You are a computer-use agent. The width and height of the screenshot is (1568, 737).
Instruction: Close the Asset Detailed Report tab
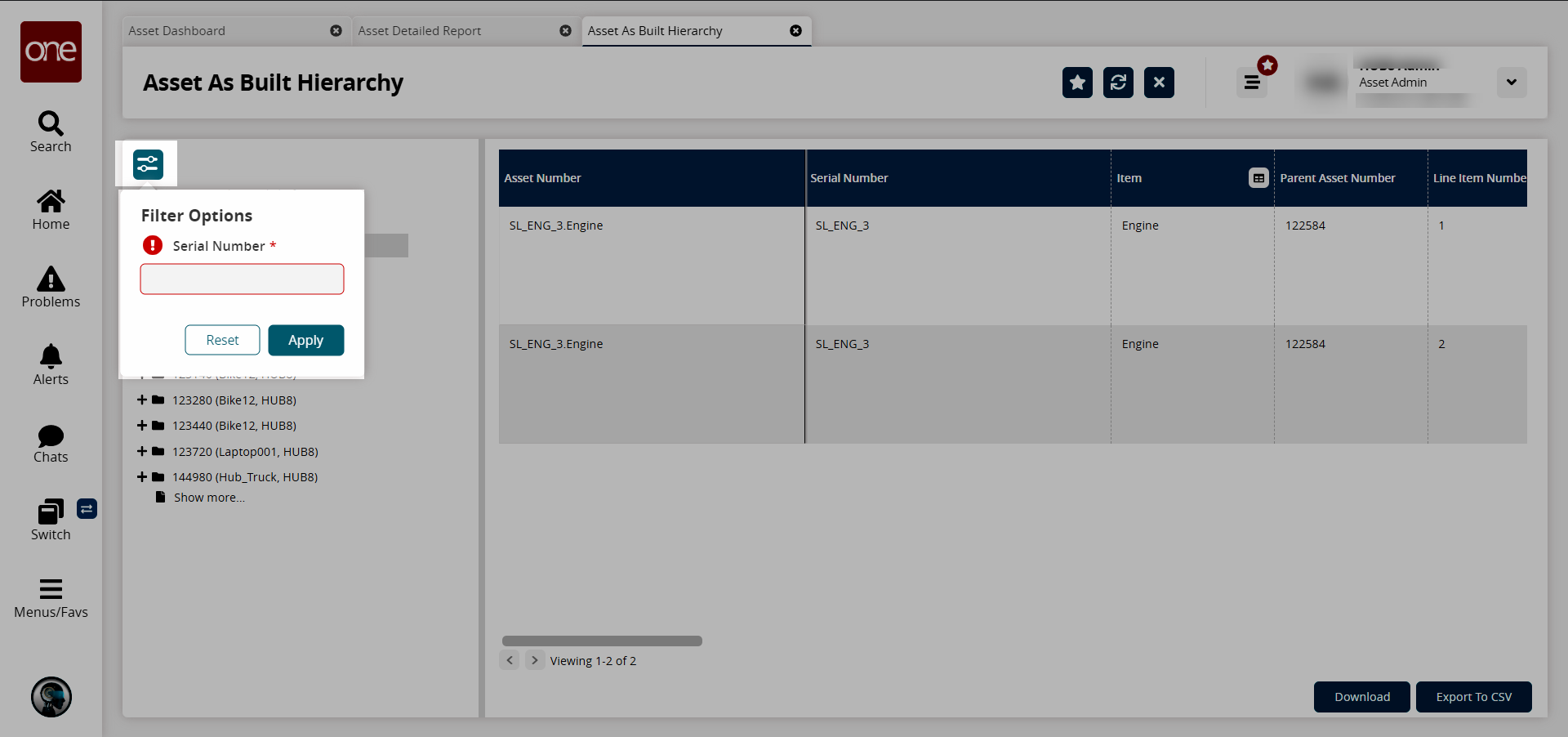[x=565, y=31]
